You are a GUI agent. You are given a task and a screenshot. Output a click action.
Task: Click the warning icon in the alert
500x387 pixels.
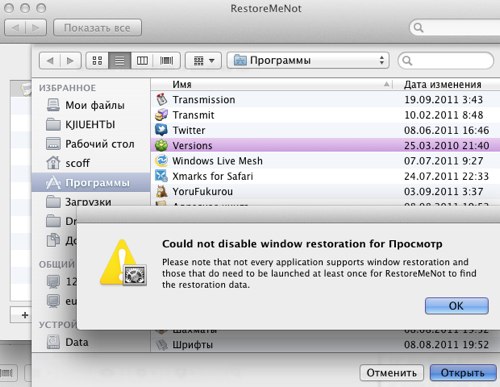[x=123, y=263]
